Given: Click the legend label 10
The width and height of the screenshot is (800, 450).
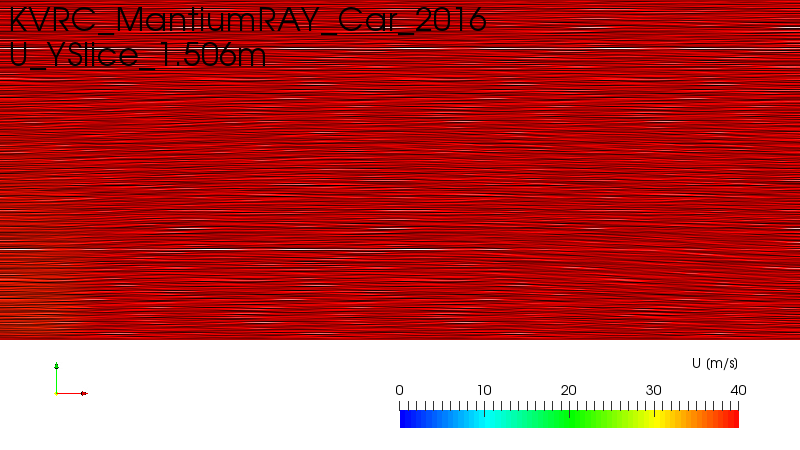Looking at the screenshot, I should [x=484, y=390].
